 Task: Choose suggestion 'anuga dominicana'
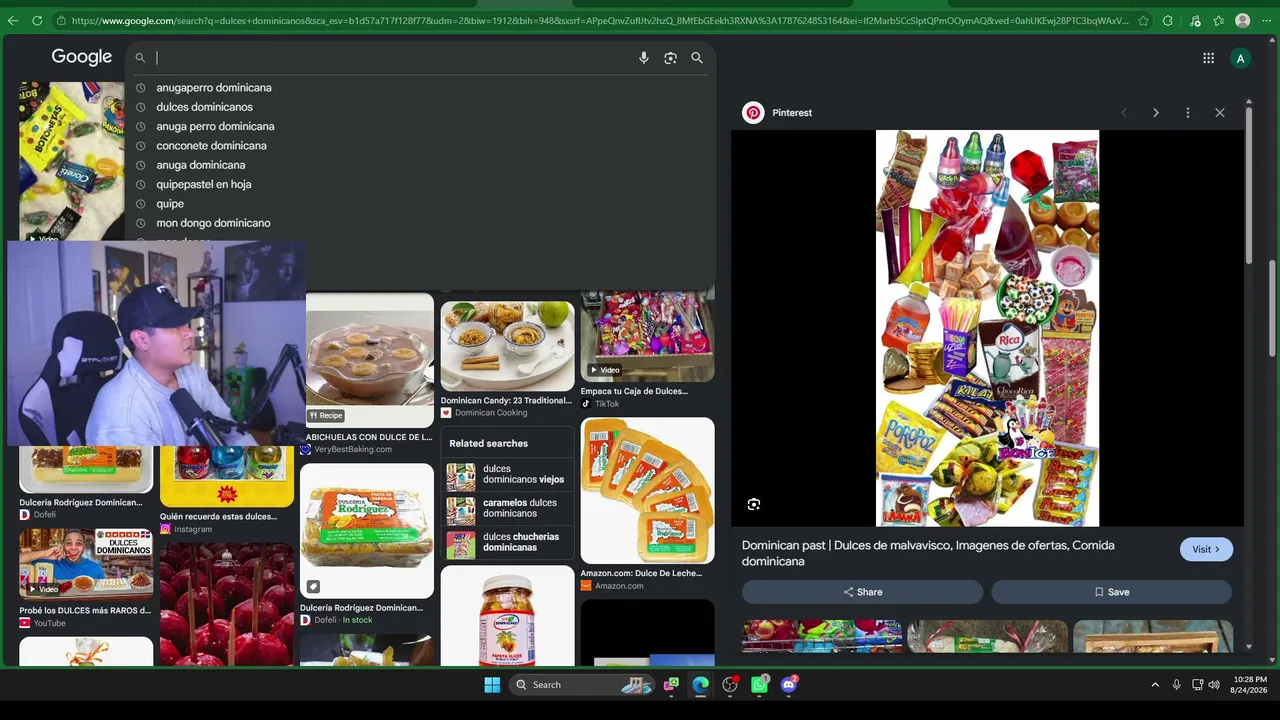tap(200, 165)
